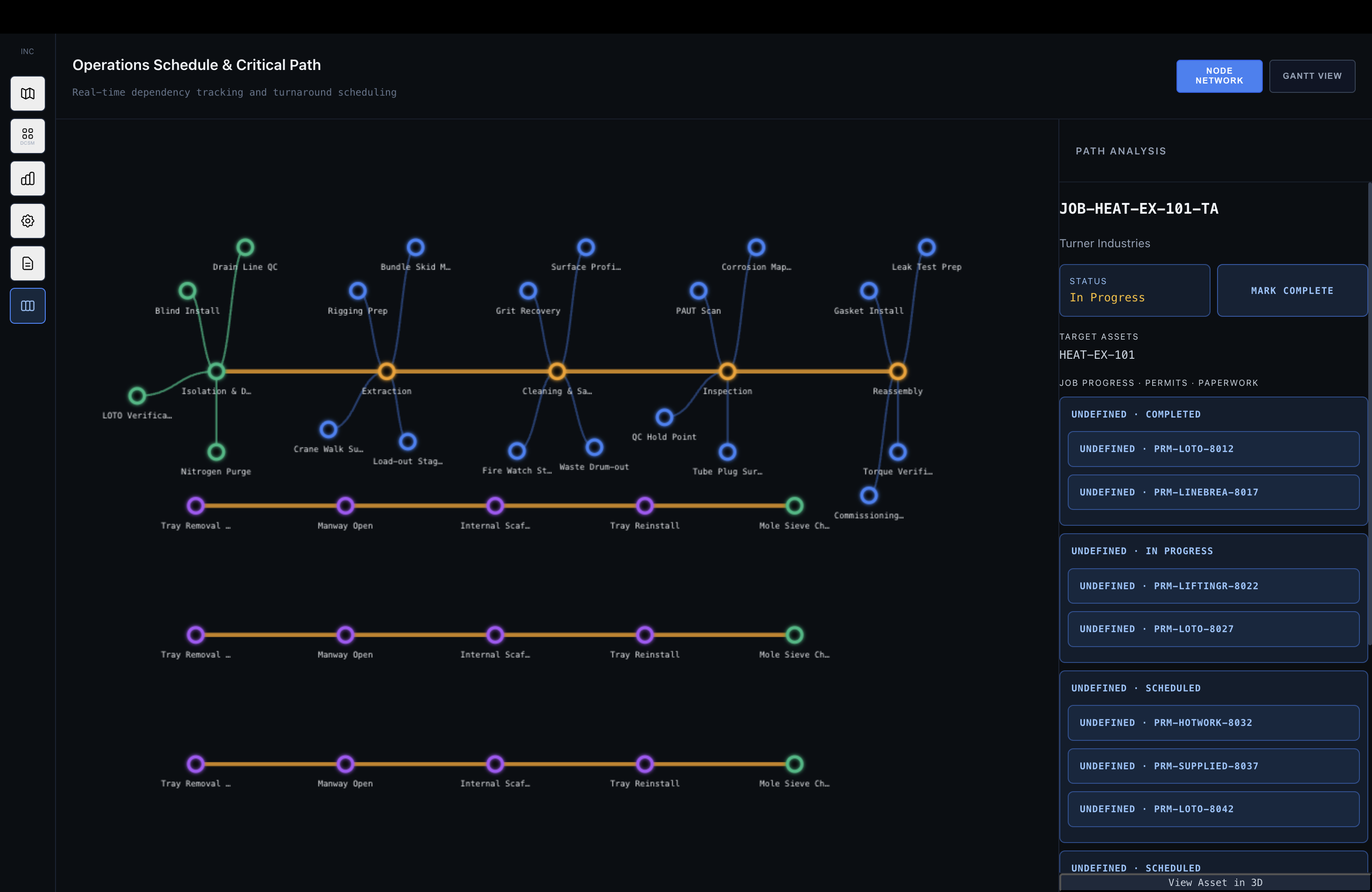Click the HEAT-EX-101 target asset text
1372x892 pixels.
tap(1097, 355)
